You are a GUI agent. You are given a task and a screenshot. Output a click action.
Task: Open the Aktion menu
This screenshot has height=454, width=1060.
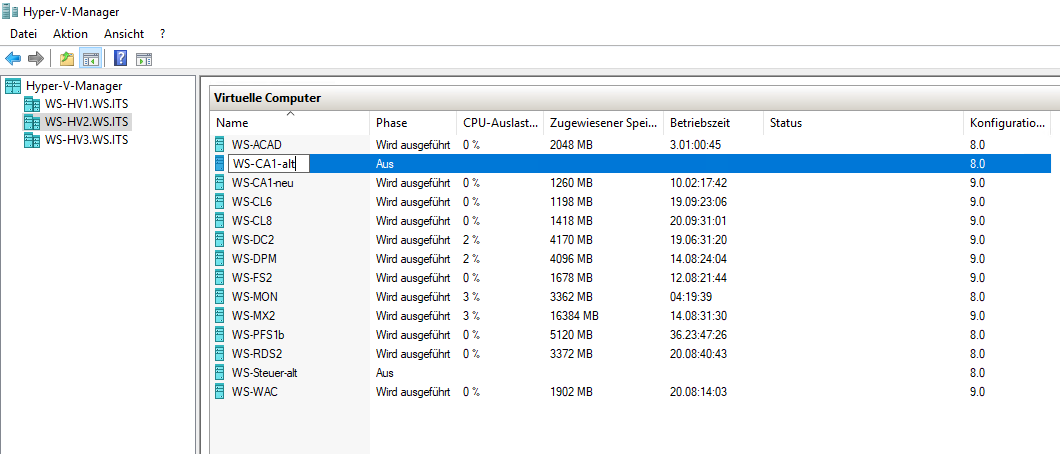click(x=70, y=34)
